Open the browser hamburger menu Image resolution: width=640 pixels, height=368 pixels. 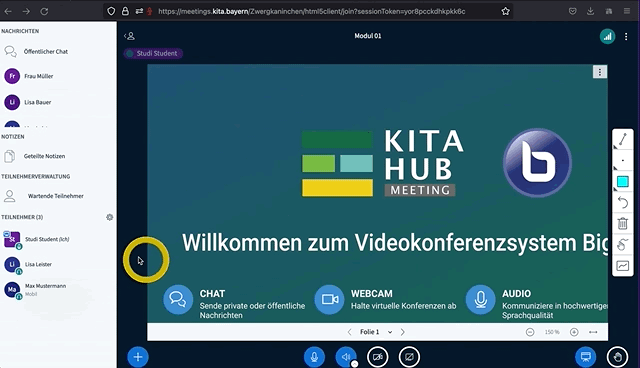pyautogui.click(x=627, y=11)
